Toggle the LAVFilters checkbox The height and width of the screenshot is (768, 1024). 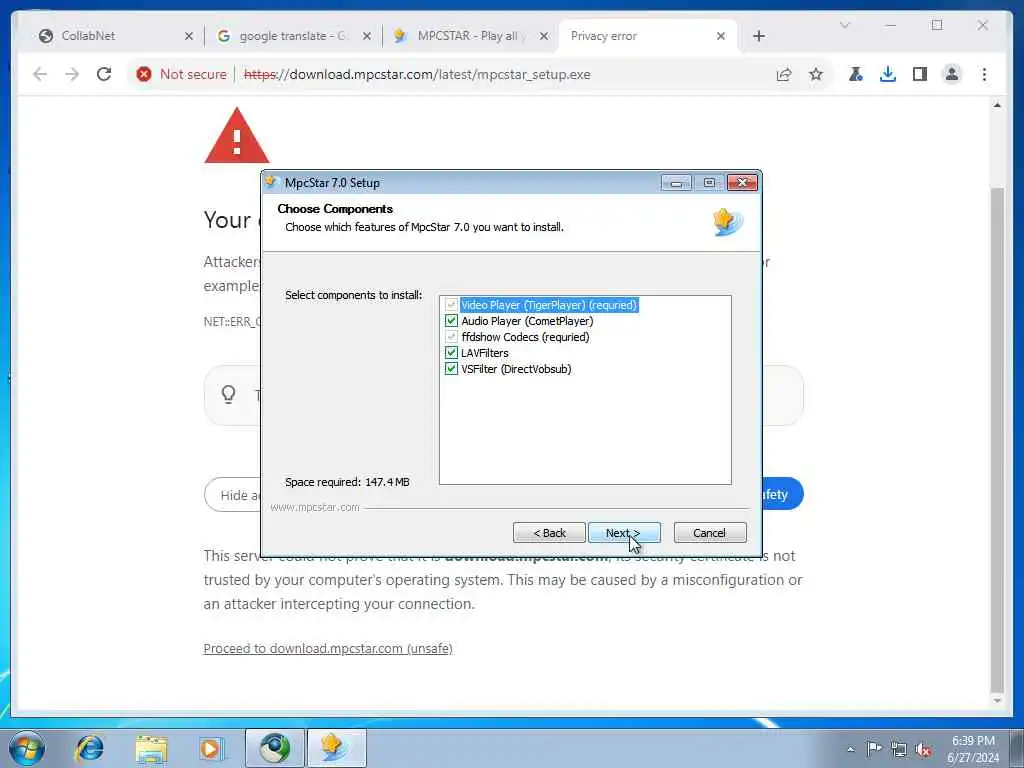point(451,353)
